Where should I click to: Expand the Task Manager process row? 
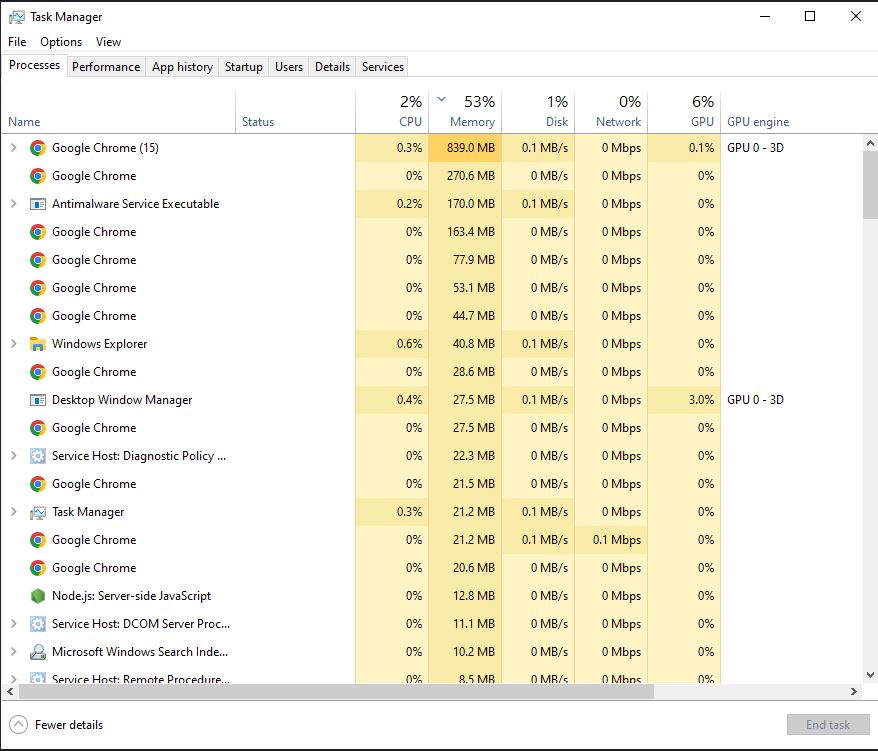(x=13, y=512)
